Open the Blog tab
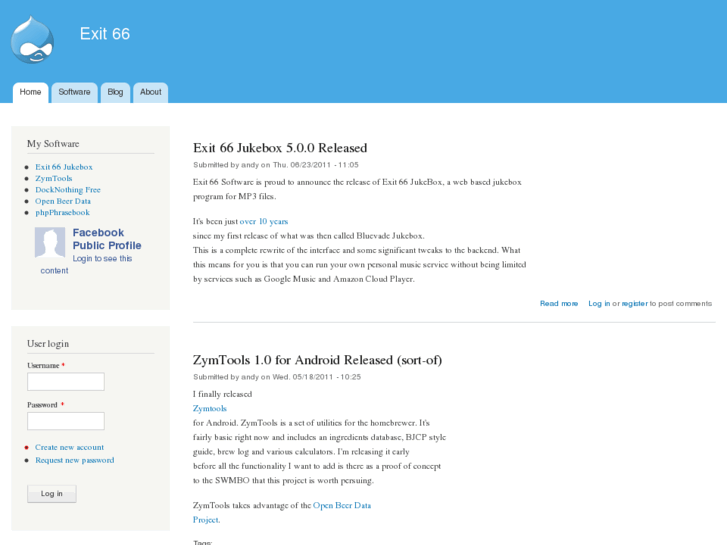Viewport: 727px width, 545px height. [115, 92]
